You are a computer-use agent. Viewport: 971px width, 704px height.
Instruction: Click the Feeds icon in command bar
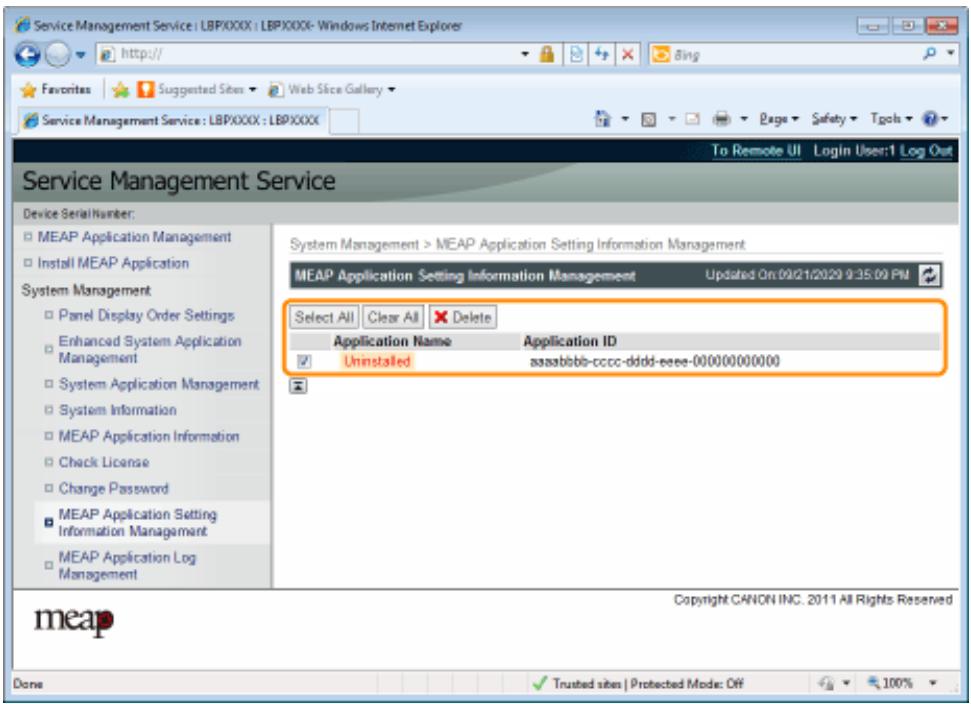(648, 119)
